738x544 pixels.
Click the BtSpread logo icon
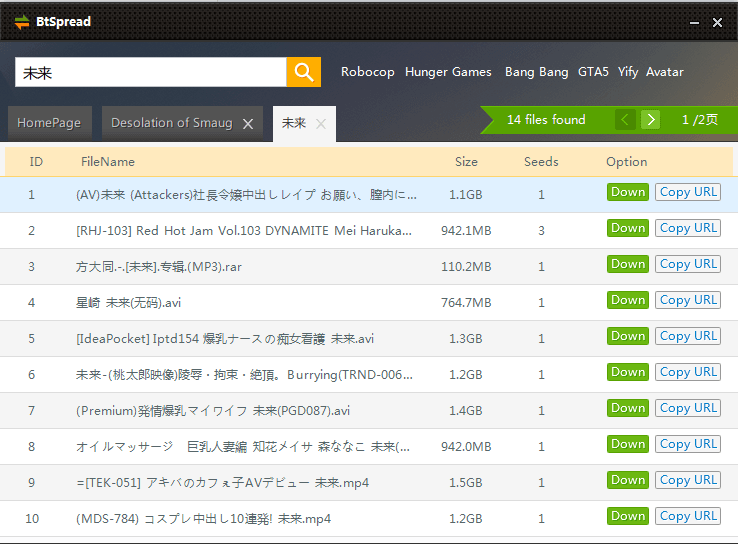(22, 22)
